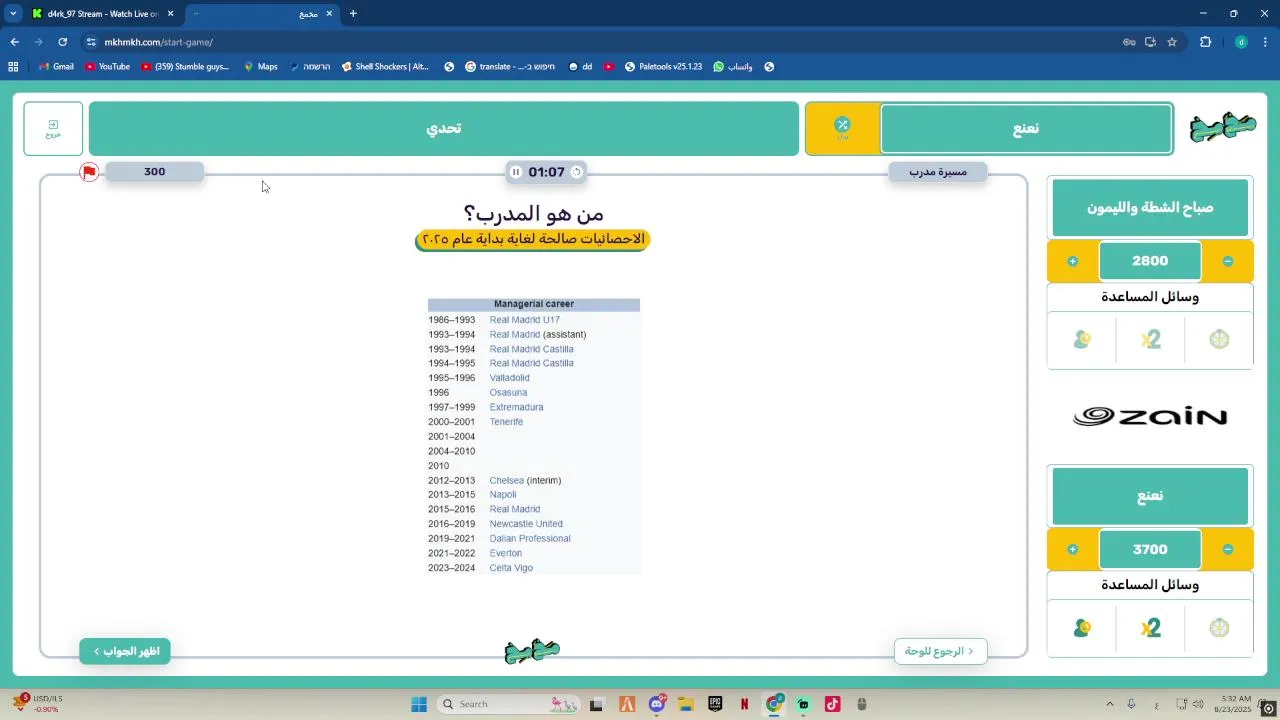
Task: Click the Extremadura link
Action: tap(516, 407)
